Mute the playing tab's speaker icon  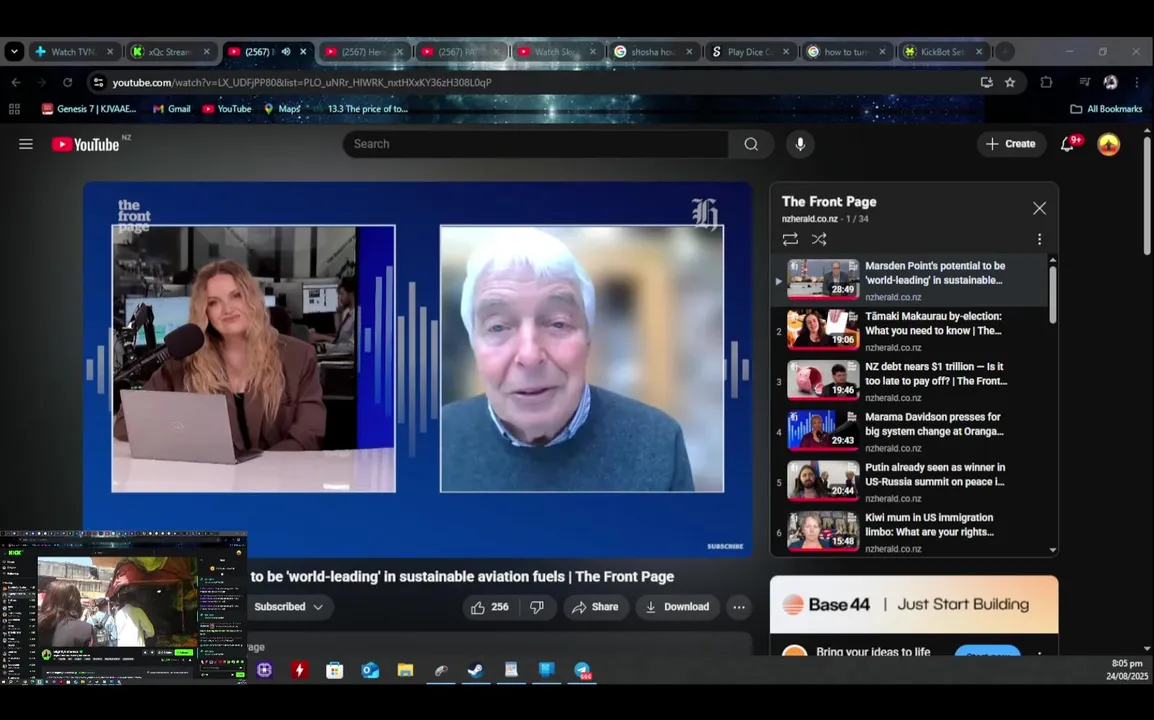pos(286,52)
